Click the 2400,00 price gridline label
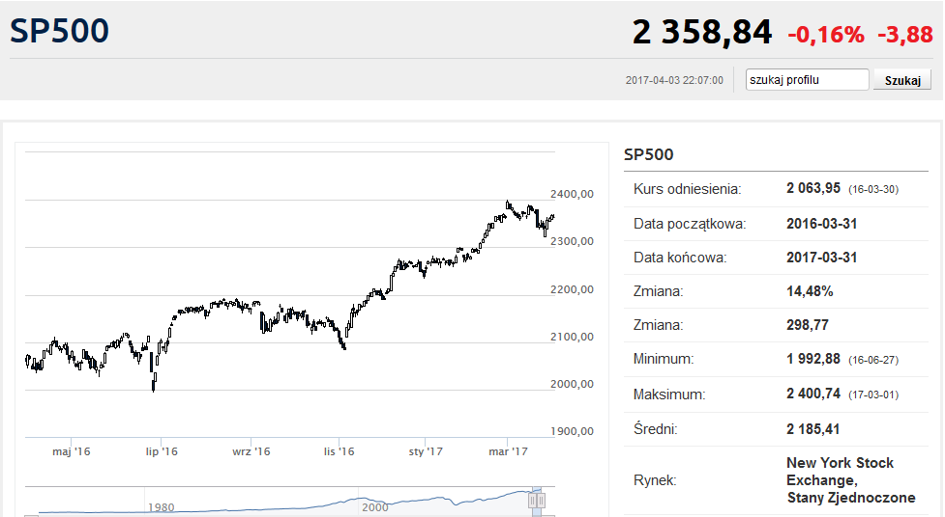Screen dimensions: 945x517 pos(572,194)
